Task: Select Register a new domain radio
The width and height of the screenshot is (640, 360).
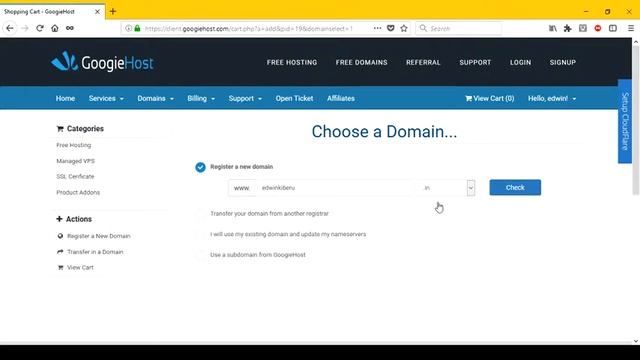Action: click(x=200, y=167)
